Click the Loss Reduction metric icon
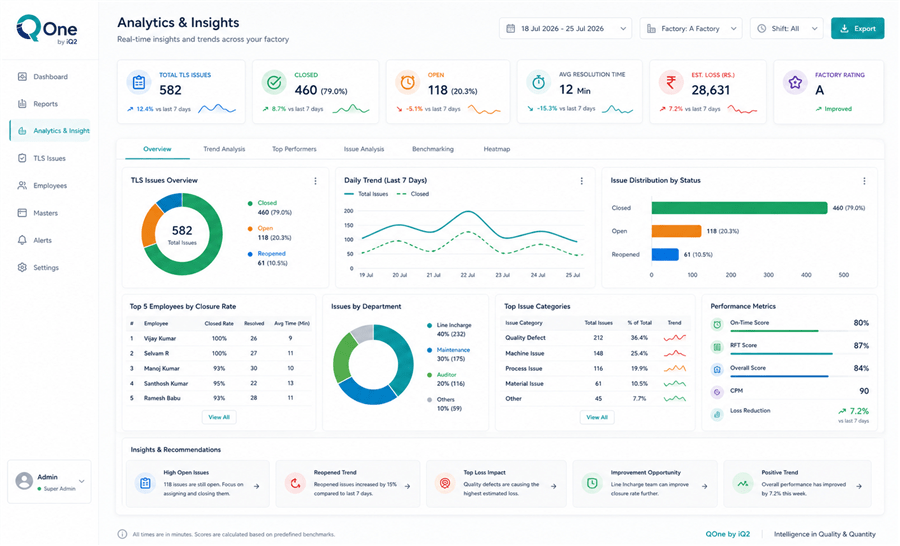The height and width of the screenshot is (546, 900). click(x=717, y=414)
